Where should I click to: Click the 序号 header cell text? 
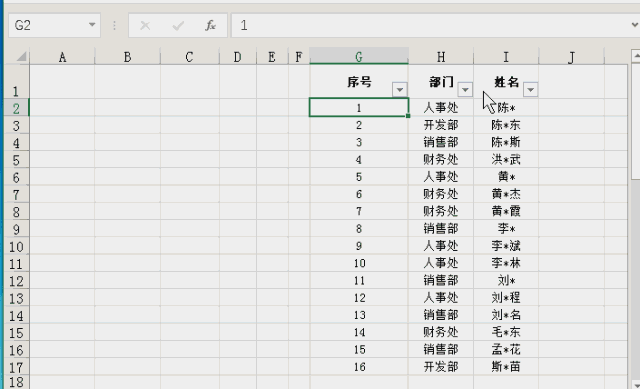point(359,82)
